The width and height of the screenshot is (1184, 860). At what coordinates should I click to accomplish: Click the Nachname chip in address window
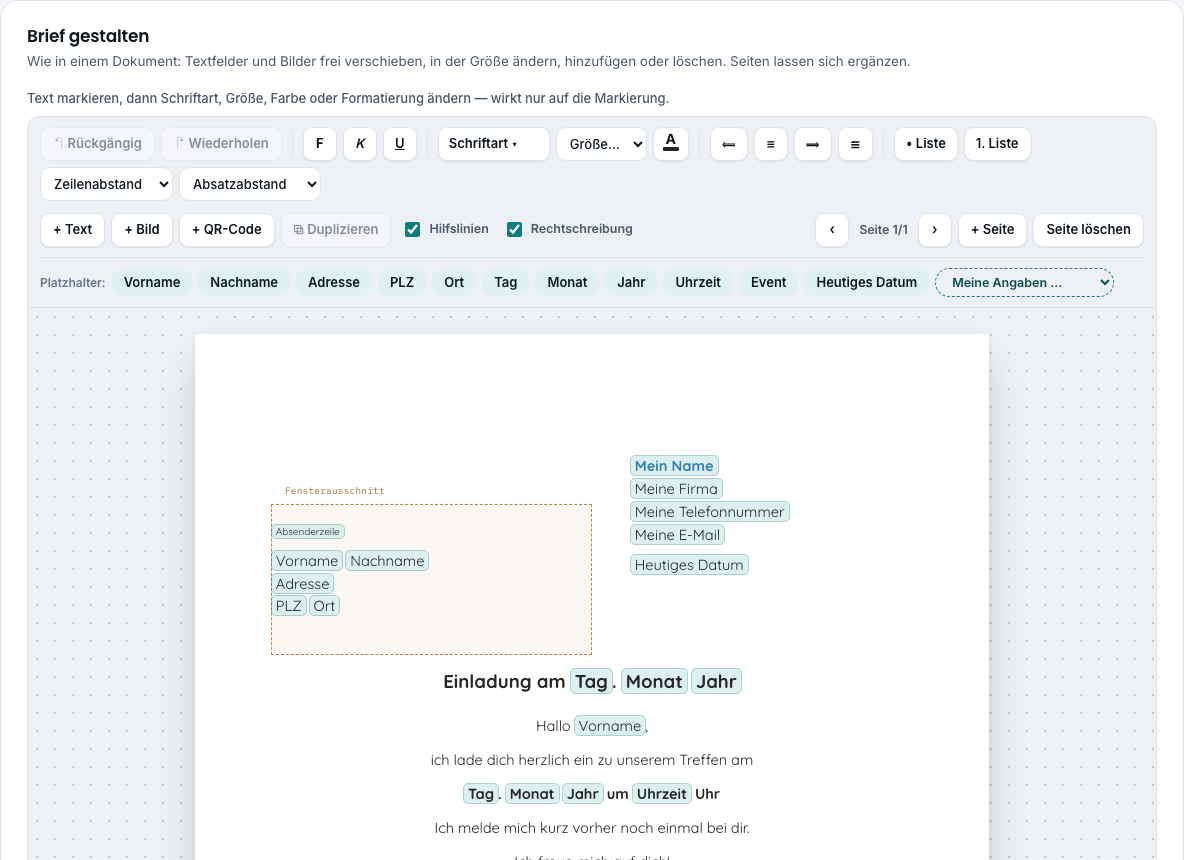tap(387, 561)
